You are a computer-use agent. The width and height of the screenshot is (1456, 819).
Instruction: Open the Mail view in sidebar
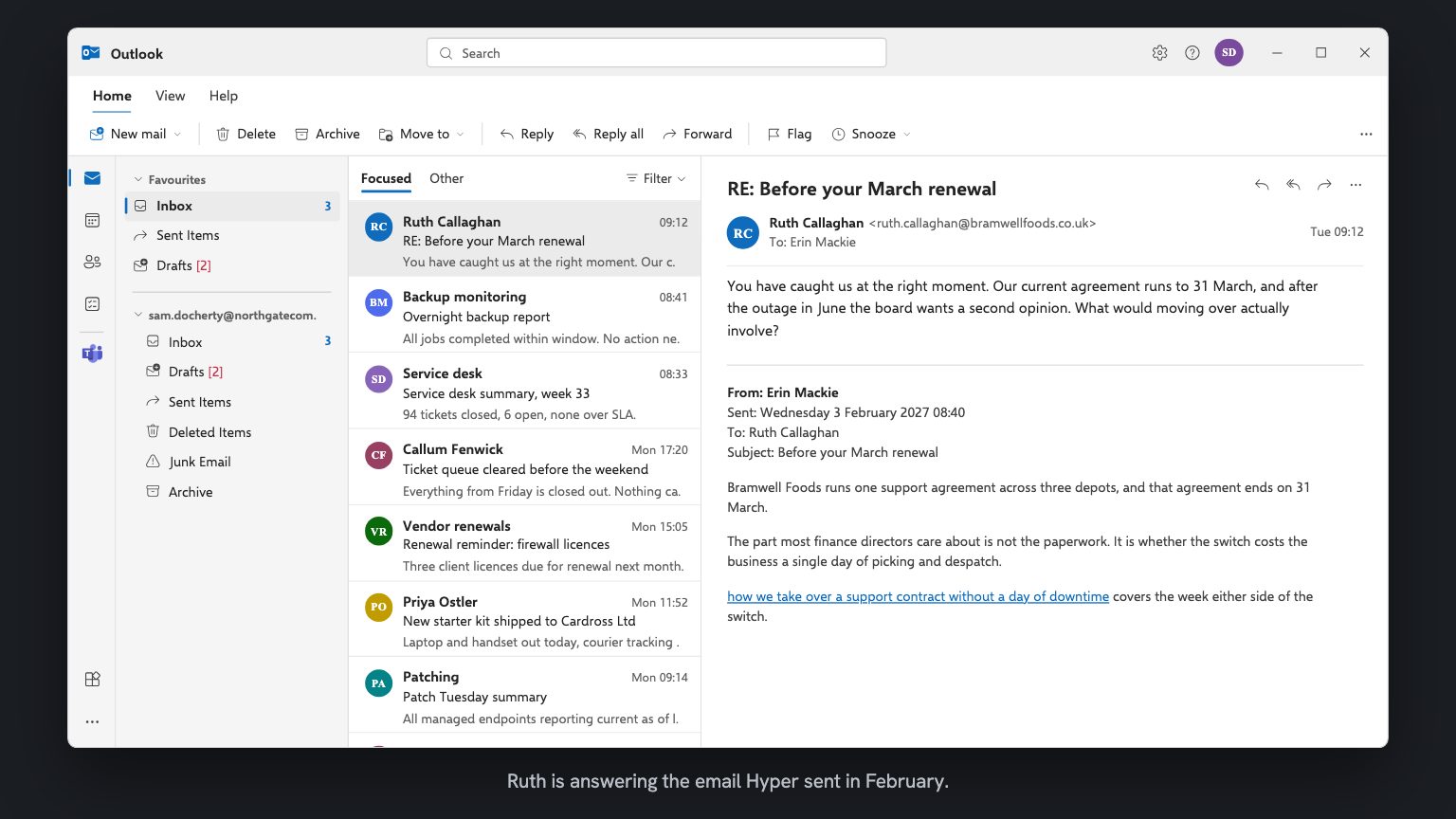[x=92, y=178]
